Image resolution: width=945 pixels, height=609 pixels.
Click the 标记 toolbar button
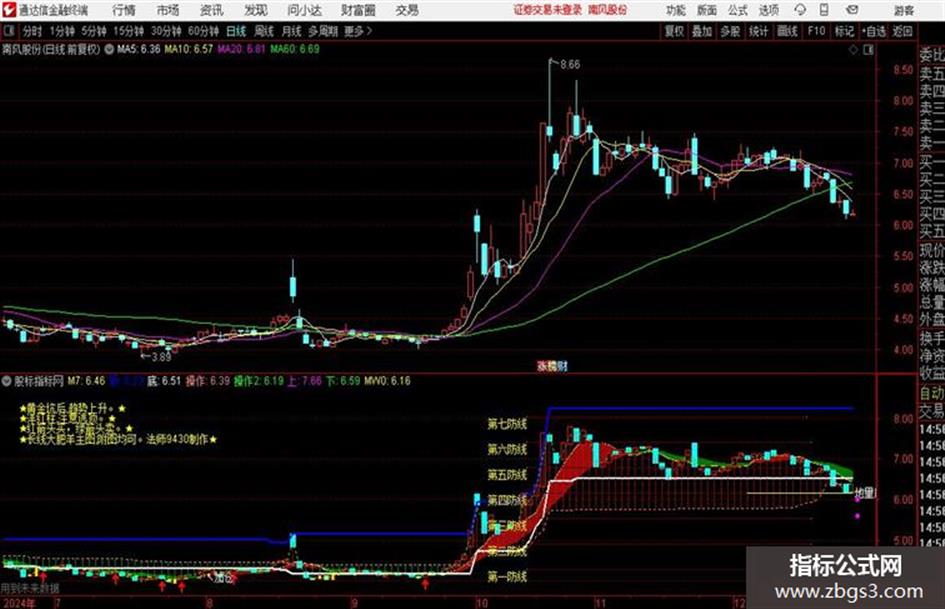844,31
